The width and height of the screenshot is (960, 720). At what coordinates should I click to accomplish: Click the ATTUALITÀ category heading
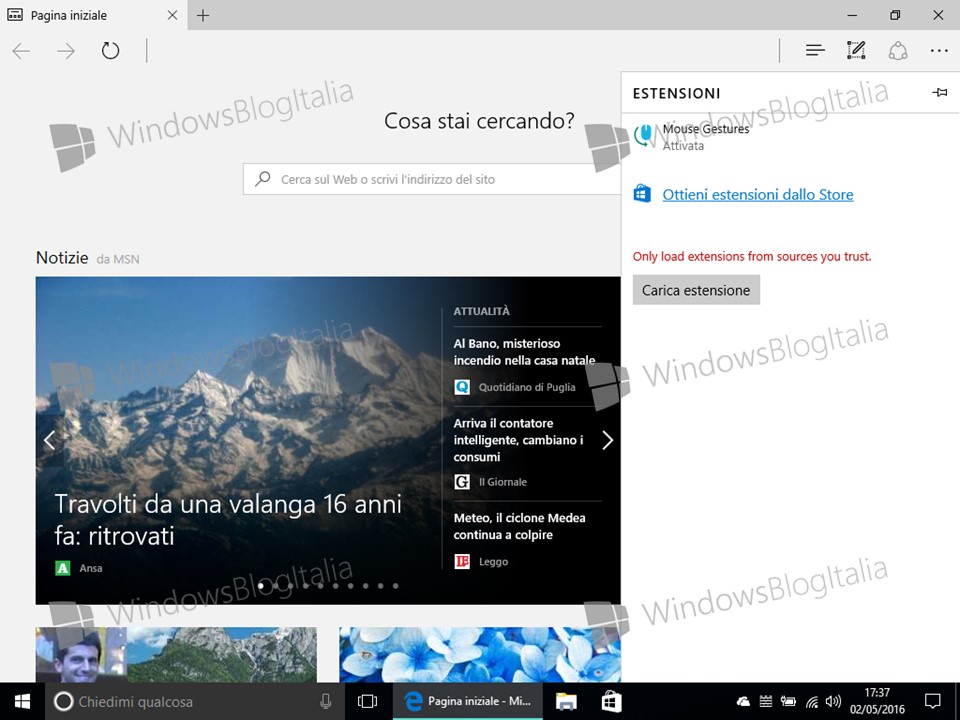(x=481, y=311)
